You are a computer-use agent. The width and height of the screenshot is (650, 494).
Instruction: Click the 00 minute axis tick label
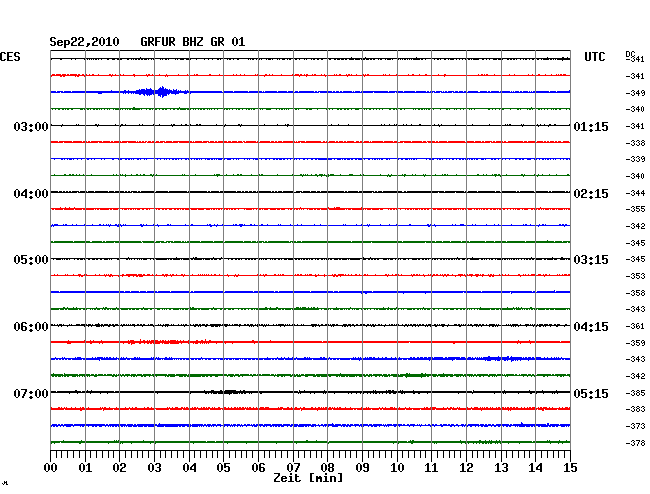point(51,468)
